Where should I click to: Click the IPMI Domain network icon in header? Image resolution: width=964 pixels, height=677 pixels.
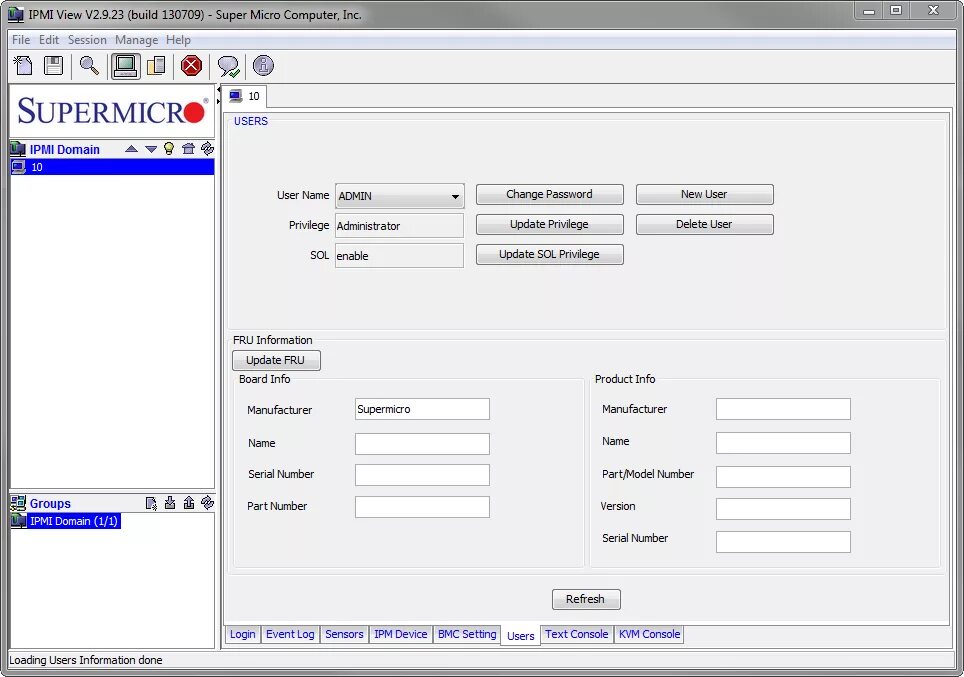[x=18, y=149]
